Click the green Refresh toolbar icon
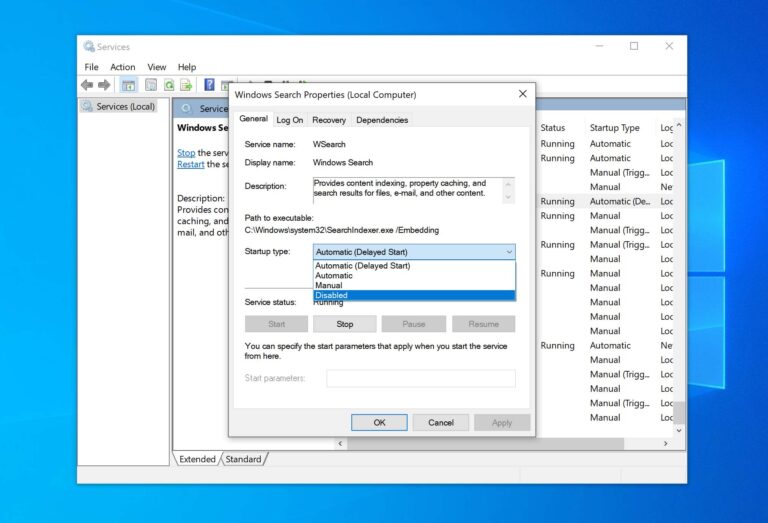 coord(169,85)
